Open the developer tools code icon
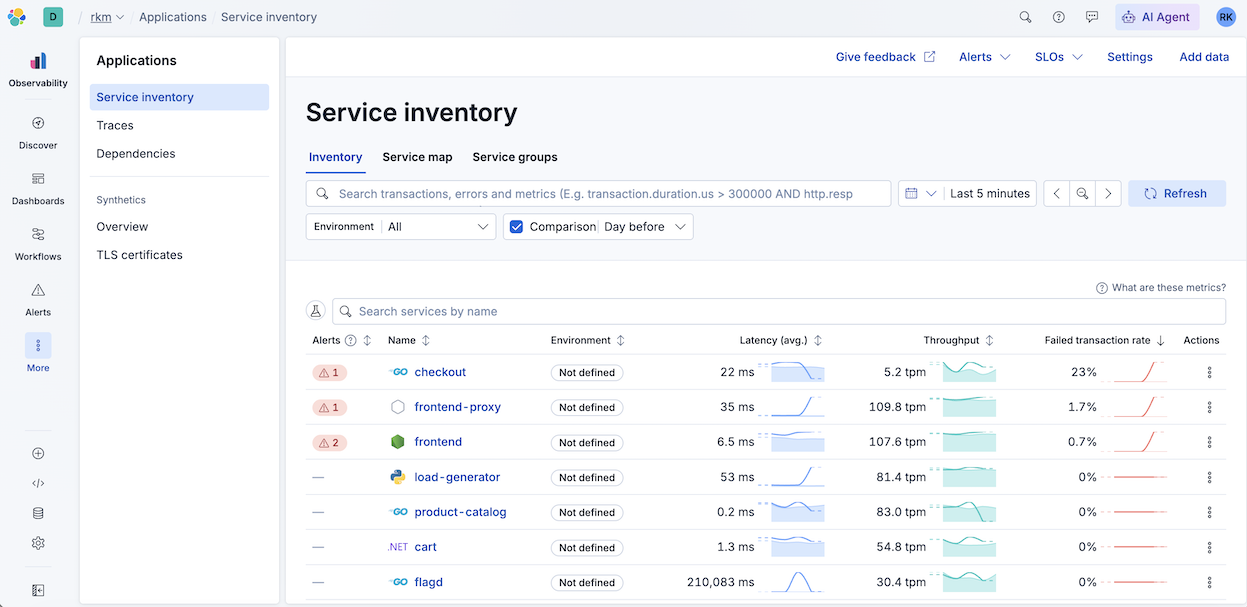Viewport: 1247px width, 607px height. (x=38, y=483)
